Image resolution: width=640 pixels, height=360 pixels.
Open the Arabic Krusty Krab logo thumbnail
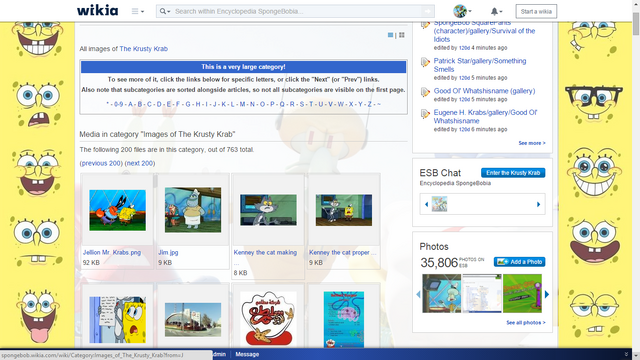tap(268, 318)
